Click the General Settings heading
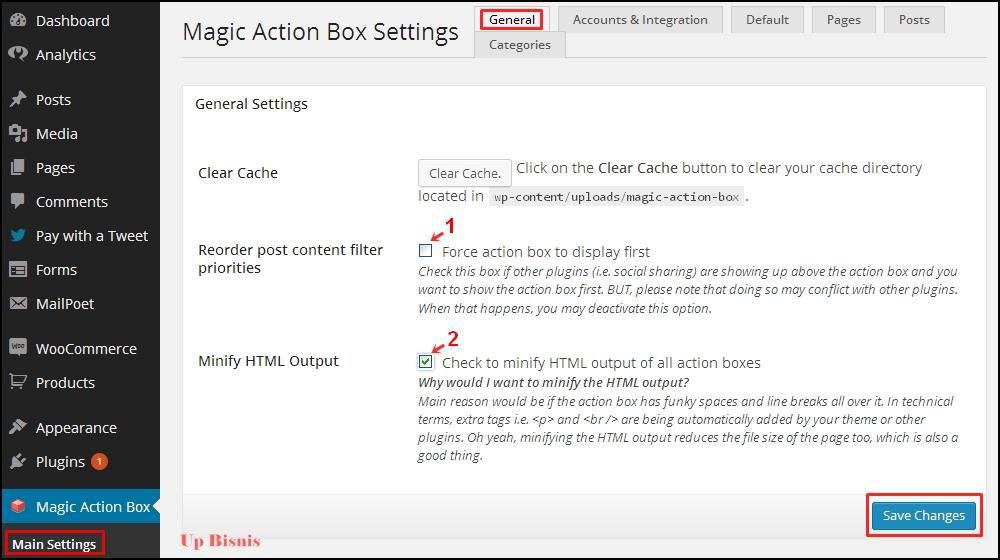This screenshot has height=560, width=1000. [x=251, y=103]
